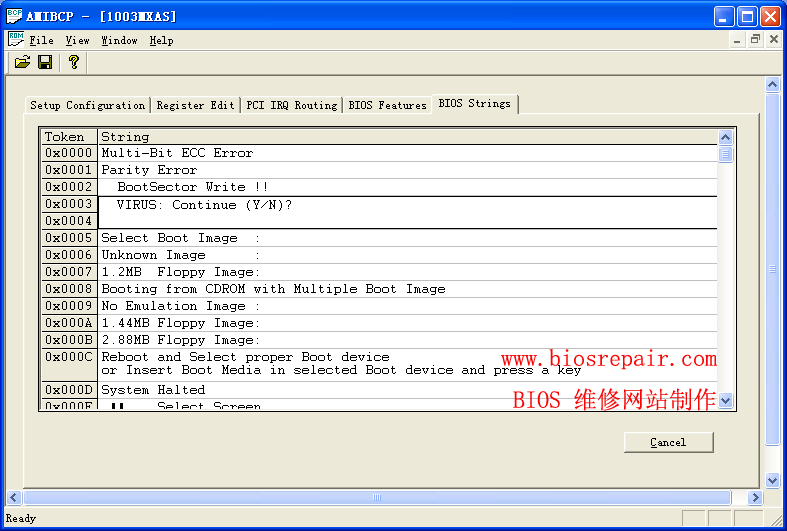Click the outer vertical scrollbar up arrow

[772, 84]
